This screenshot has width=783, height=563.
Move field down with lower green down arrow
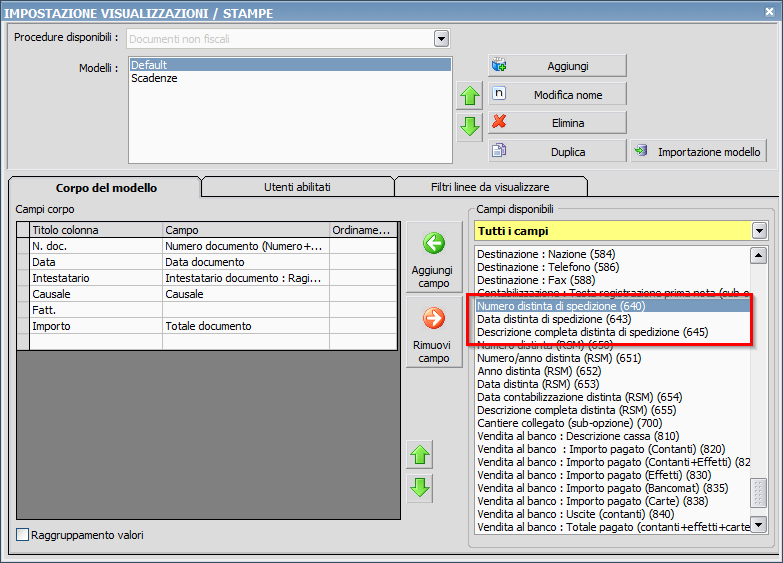(x=420, y=487)
